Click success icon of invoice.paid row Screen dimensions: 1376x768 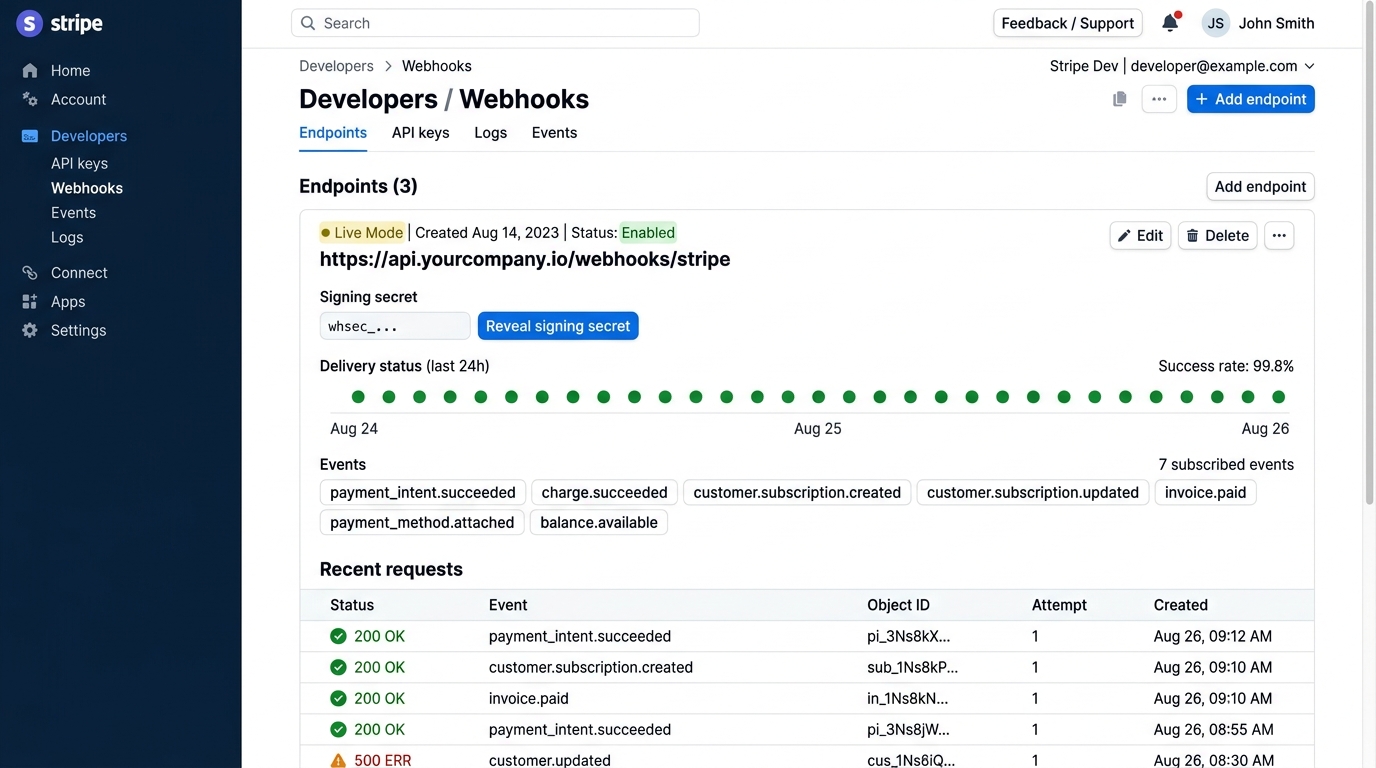338,698
